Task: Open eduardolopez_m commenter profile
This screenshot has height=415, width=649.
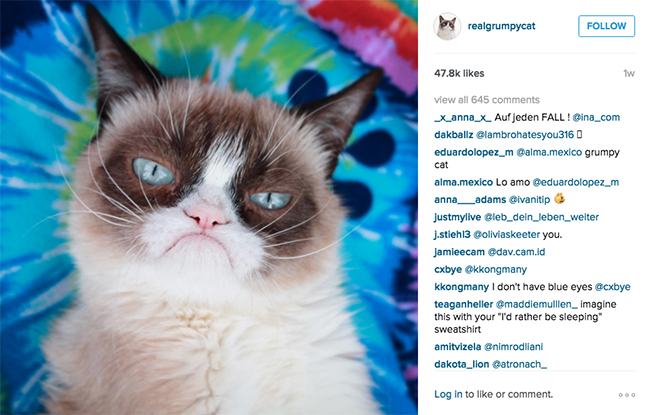Action: coord(474,152)
